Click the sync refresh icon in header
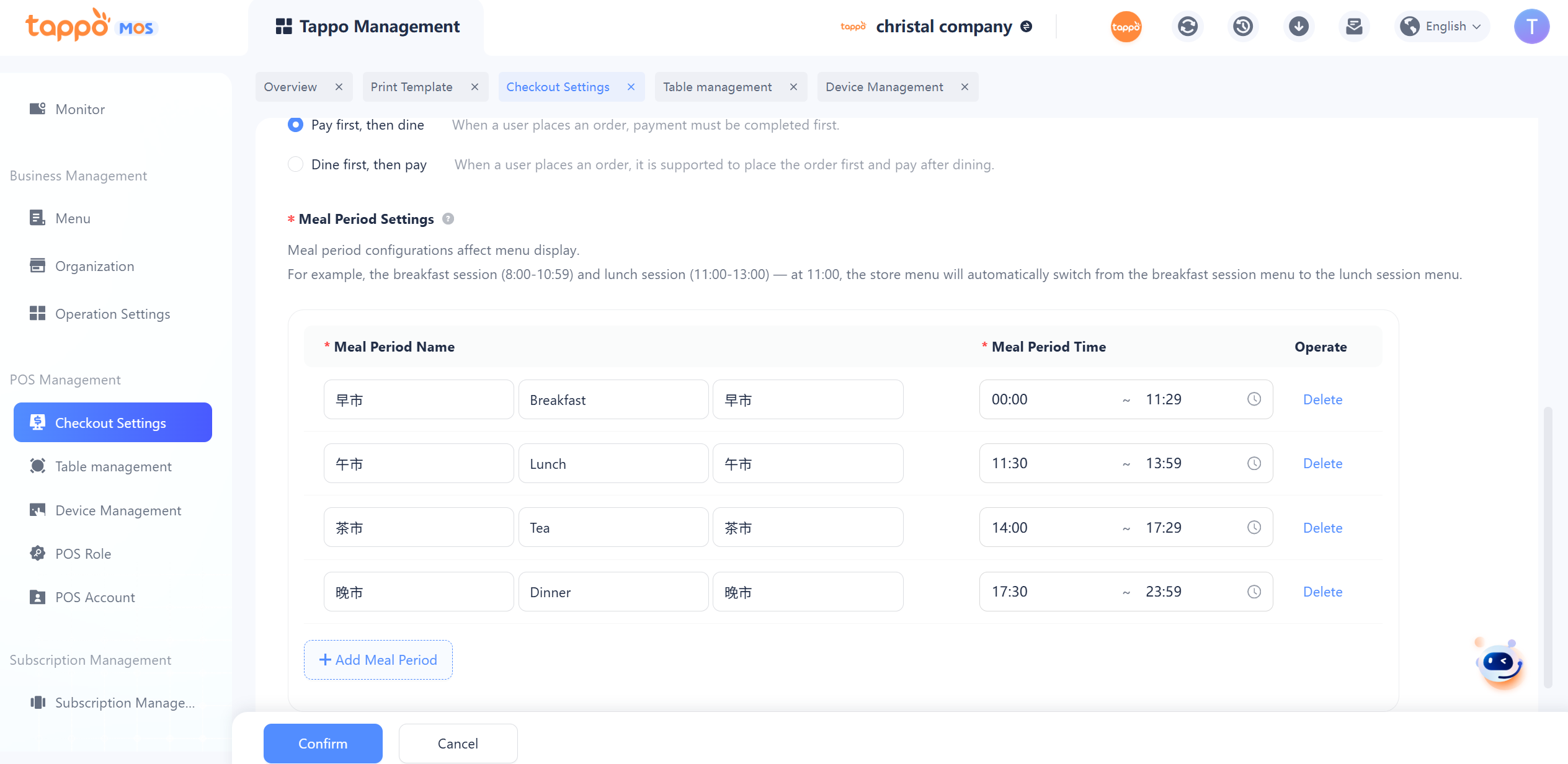The image size is (1568, 764). coord(1187,27)
